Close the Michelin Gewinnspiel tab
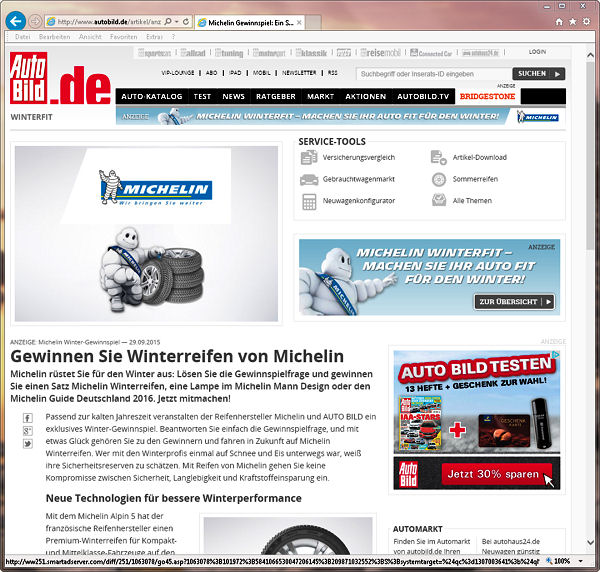Viewport: 600px width, 572px height. point(299,23)
